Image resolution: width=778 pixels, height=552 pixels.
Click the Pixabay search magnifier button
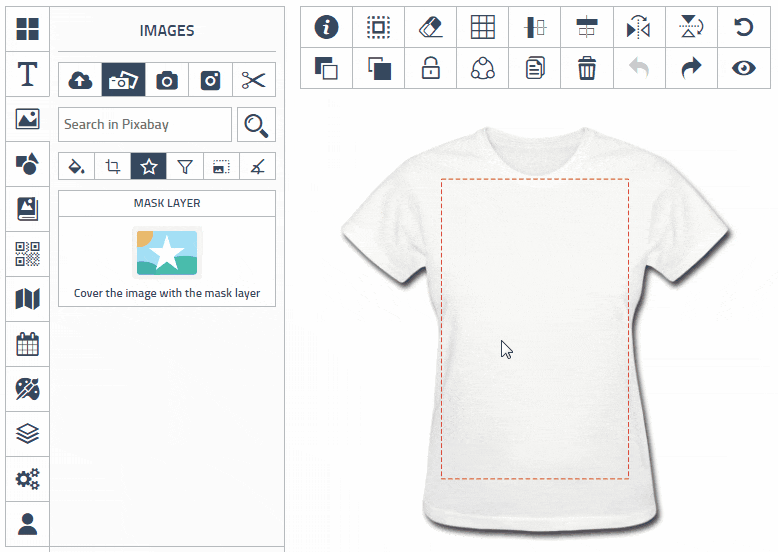coord(256,125)
